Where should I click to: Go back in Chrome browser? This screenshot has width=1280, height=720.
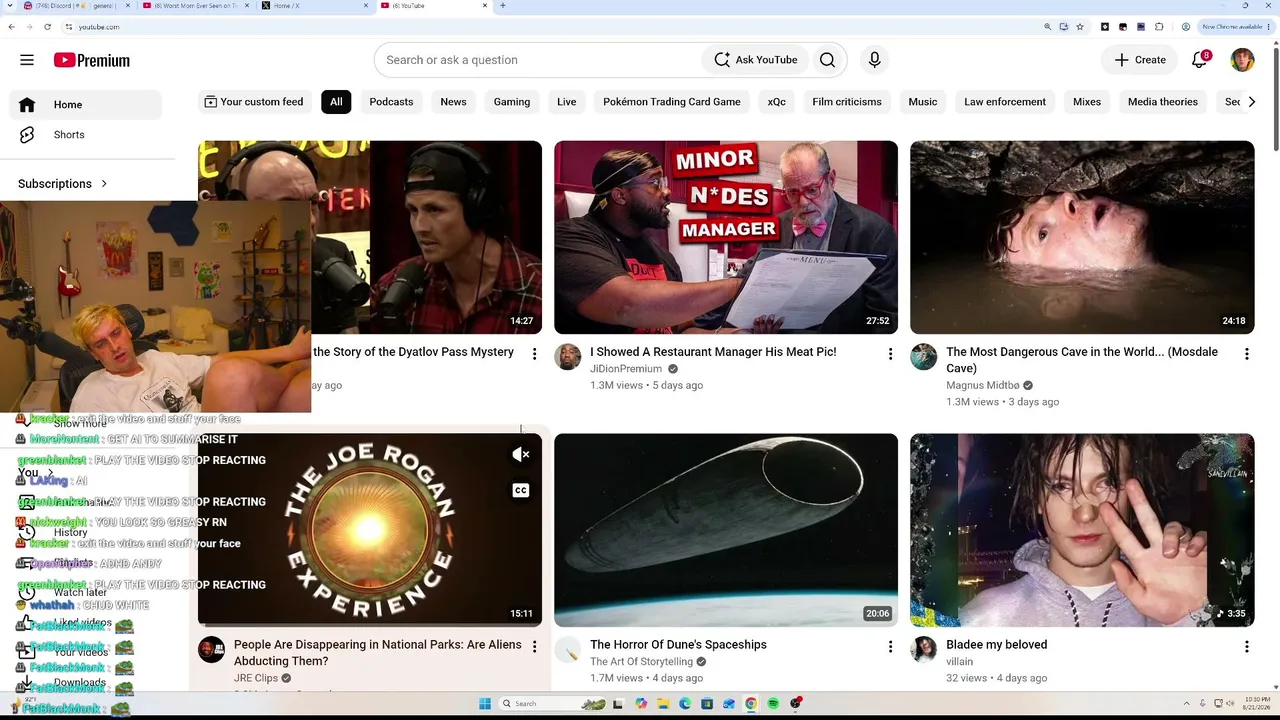tap(11, 27)
